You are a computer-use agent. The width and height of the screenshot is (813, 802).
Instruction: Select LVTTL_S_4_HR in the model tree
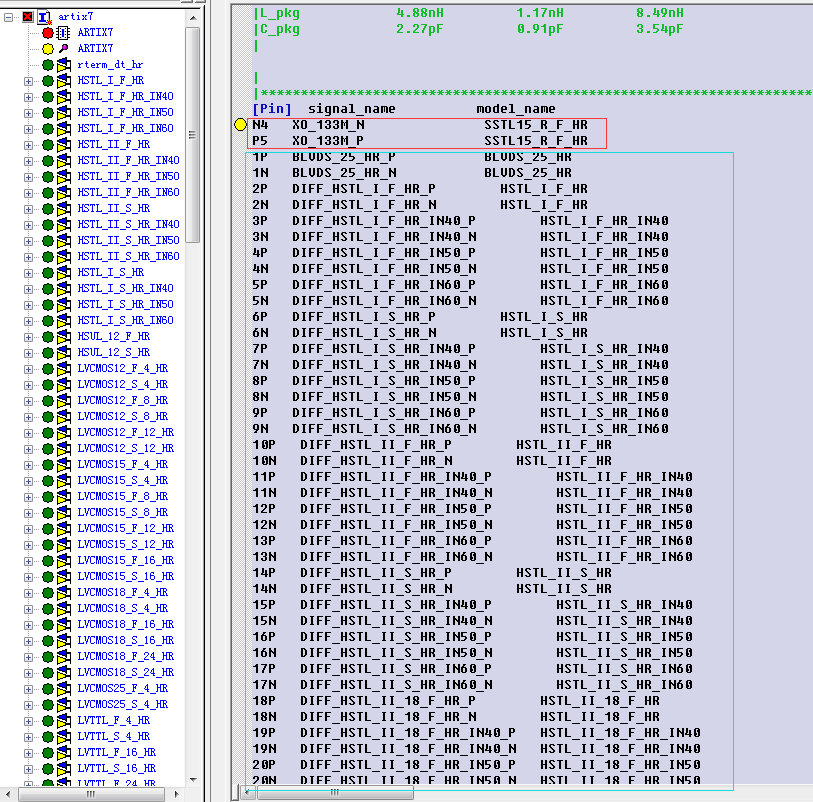(x=114, y=737)
